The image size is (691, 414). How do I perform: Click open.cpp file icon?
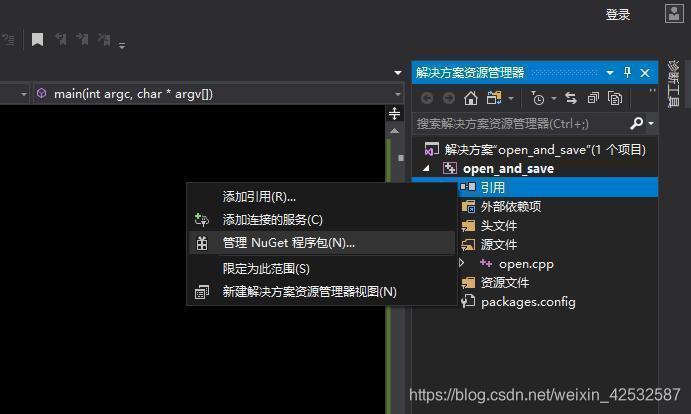[x=486, y=263]
